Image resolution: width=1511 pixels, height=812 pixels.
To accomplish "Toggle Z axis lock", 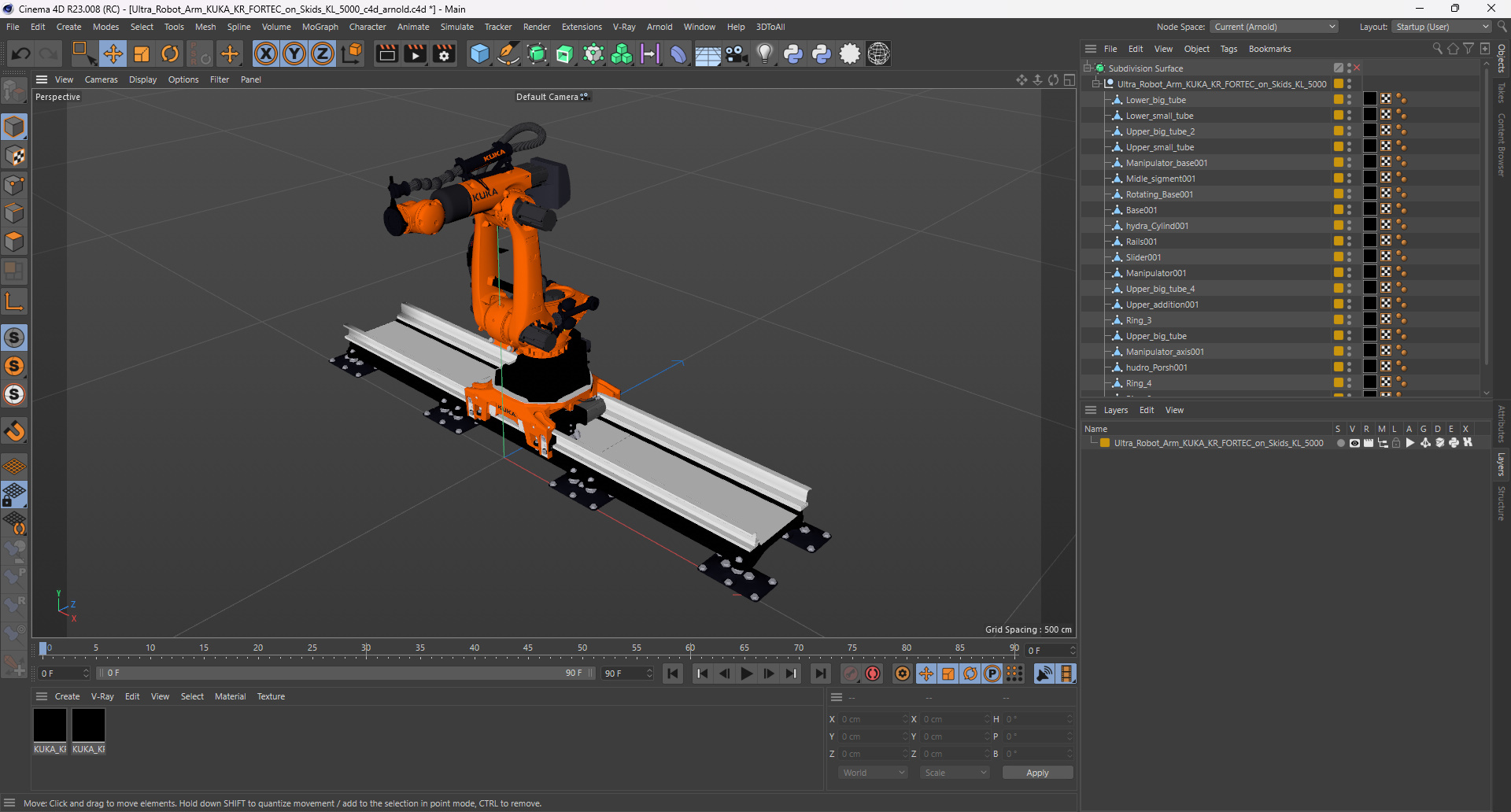I will tap(323, 54).
